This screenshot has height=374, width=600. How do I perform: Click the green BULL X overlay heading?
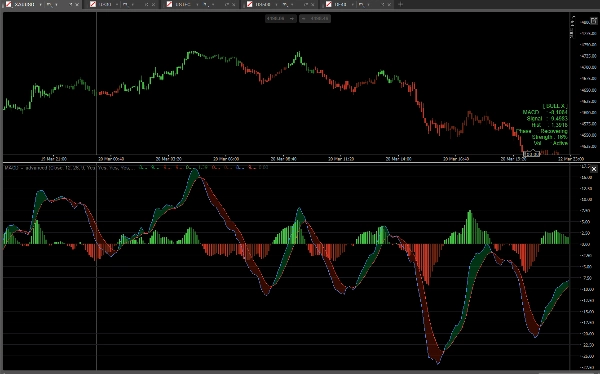pyautogui.click(x=555, y=106)
